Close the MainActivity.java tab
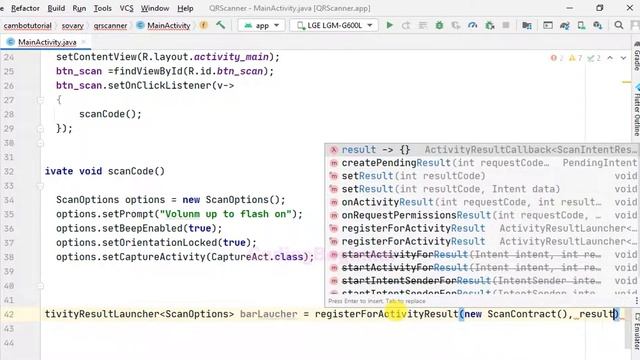Screen dimensions: 640x360 (84, 42)
